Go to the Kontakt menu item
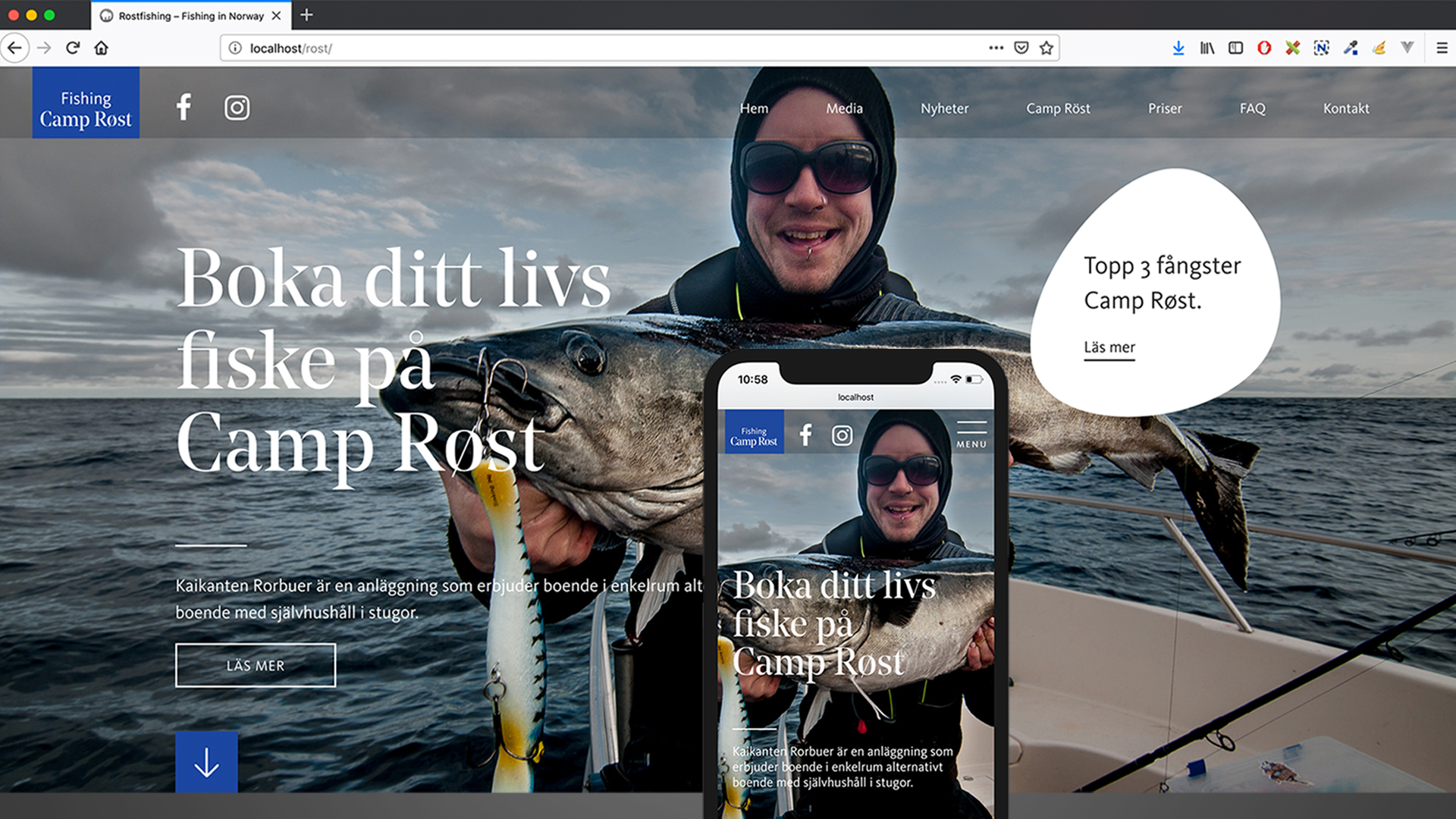 [1346, 108]
